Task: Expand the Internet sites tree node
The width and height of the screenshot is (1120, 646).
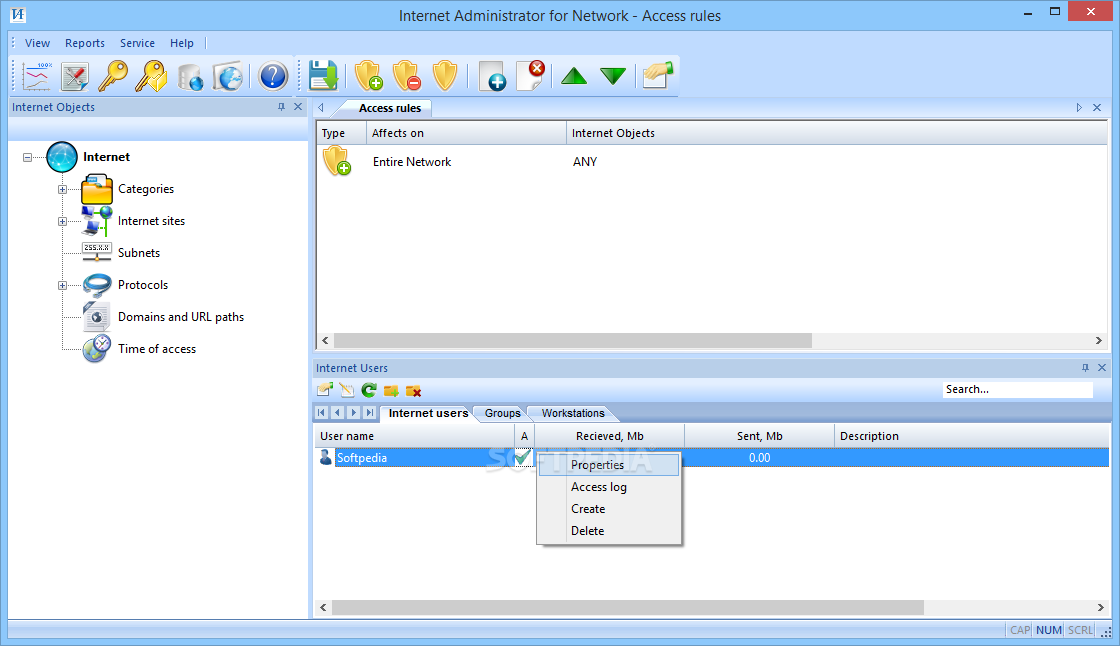Action: click(62, 222)
